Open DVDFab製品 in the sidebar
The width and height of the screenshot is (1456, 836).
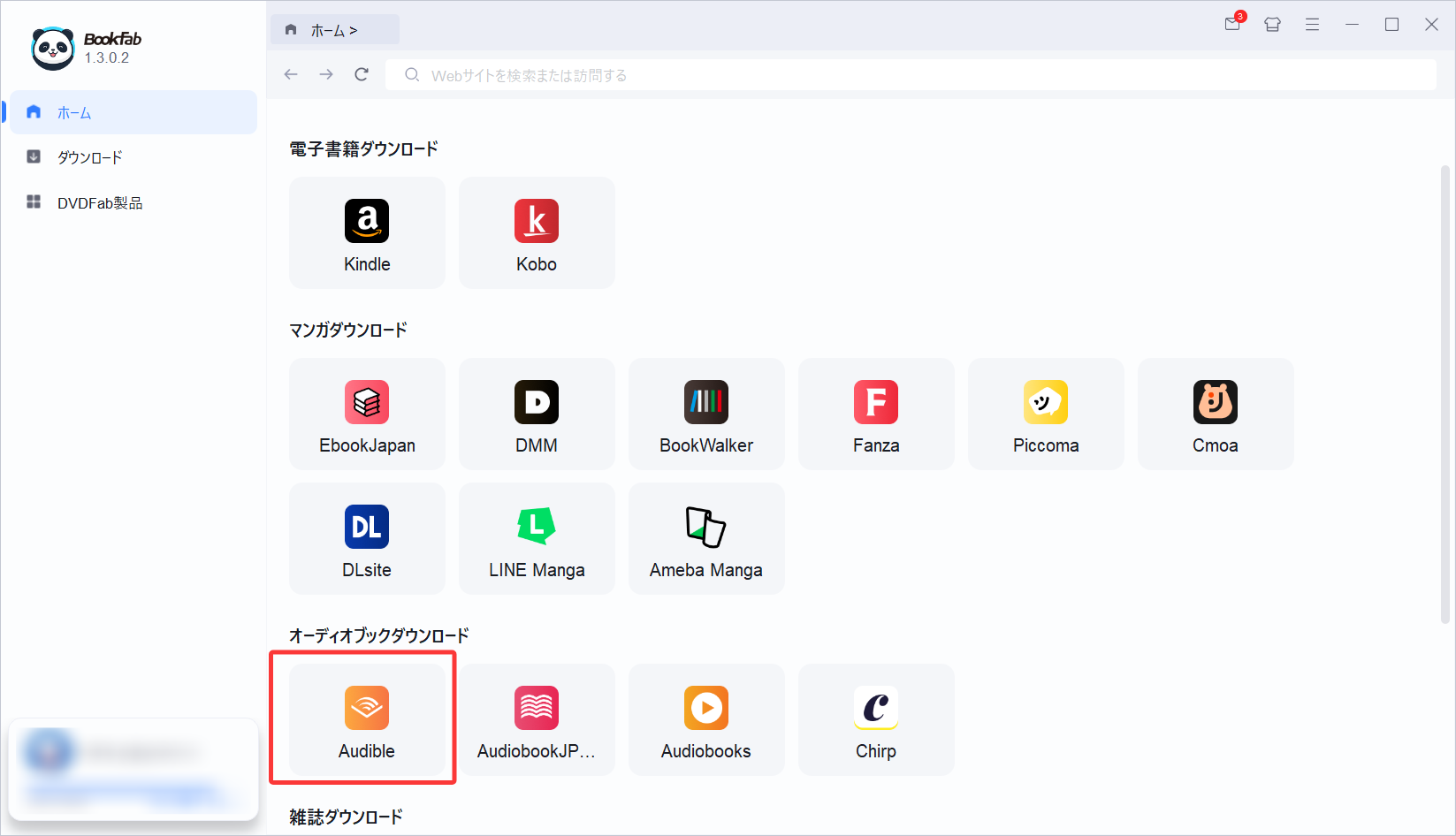133,202
